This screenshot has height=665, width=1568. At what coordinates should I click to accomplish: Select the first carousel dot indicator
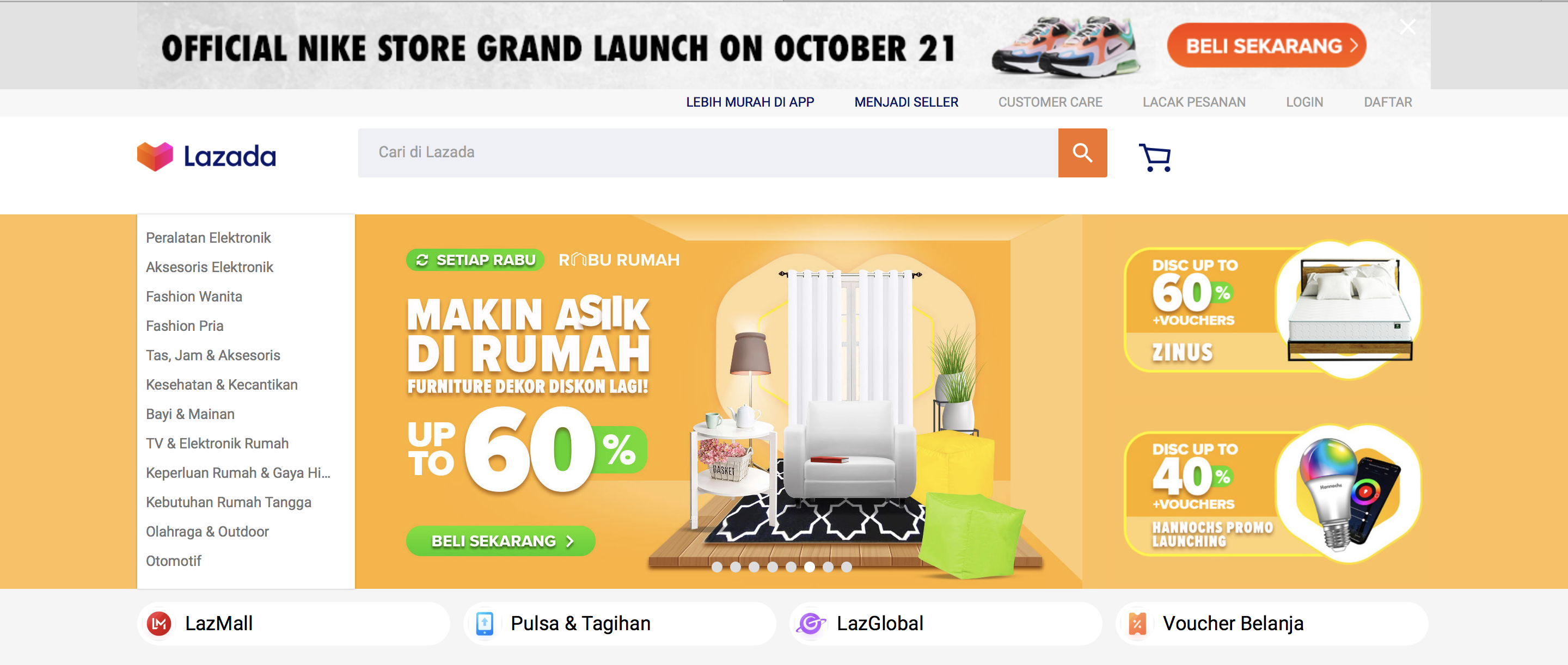pos(717,567)
